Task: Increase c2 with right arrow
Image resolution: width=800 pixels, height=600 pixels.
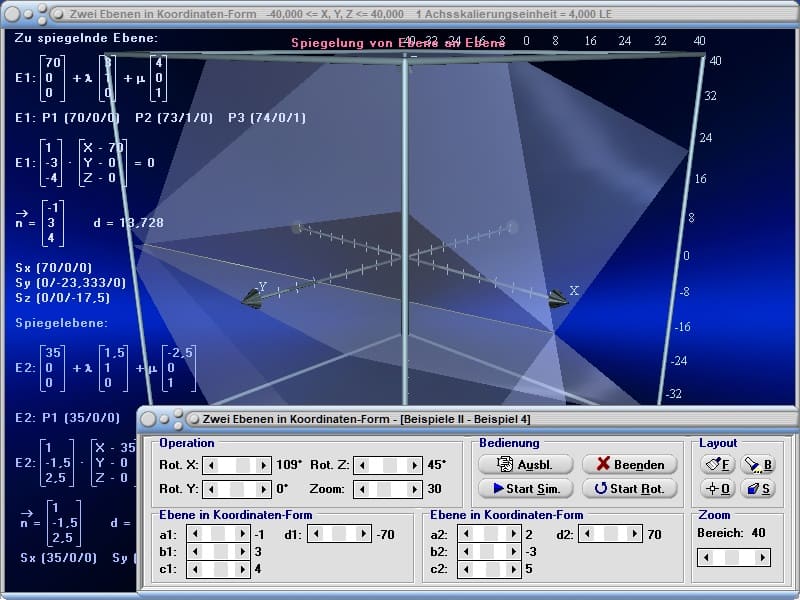Action: [514, 569]
